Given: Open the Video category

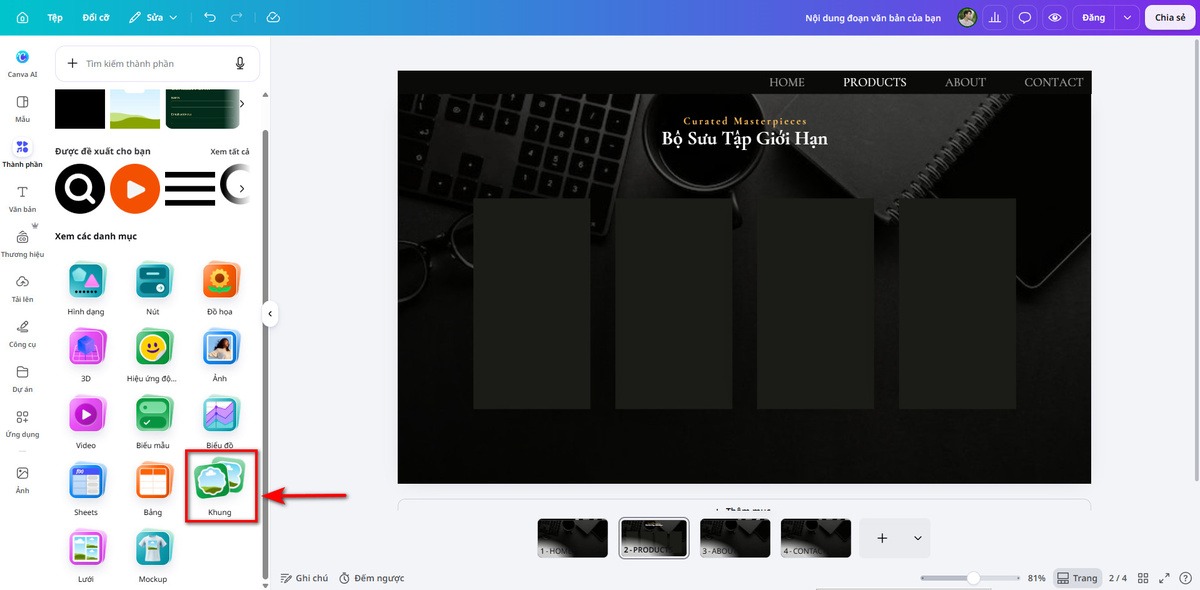Looking at the screenshot, I should 87,422.
